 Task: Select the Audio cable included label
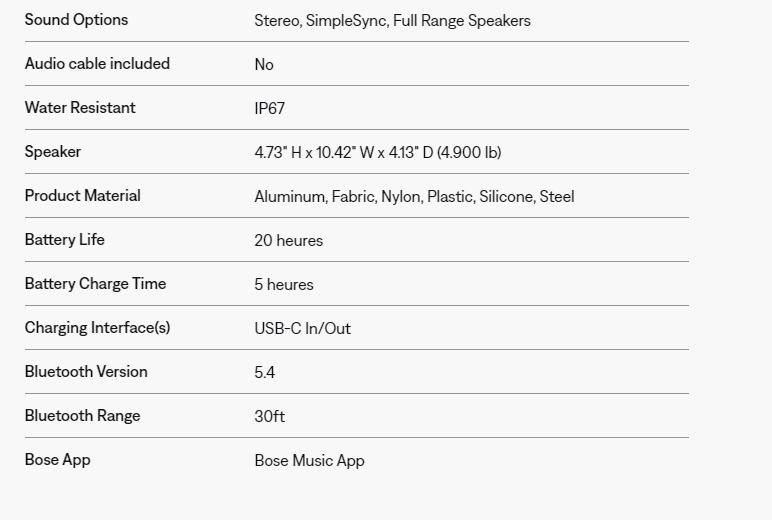97,64
